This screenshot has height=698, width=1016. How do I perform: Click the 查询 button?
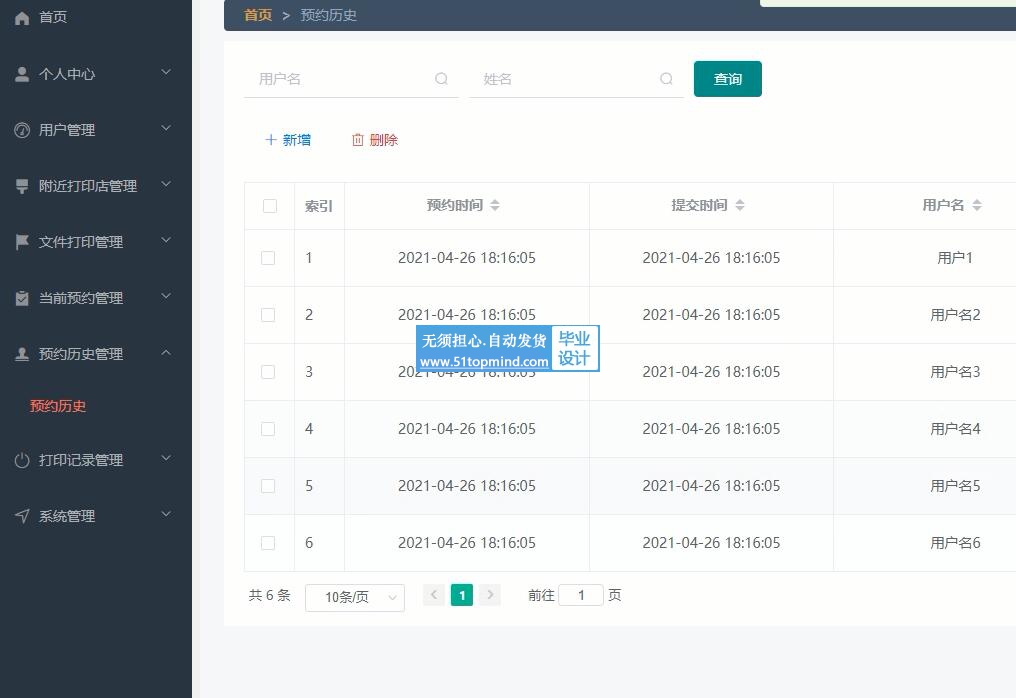pos(728,79)
